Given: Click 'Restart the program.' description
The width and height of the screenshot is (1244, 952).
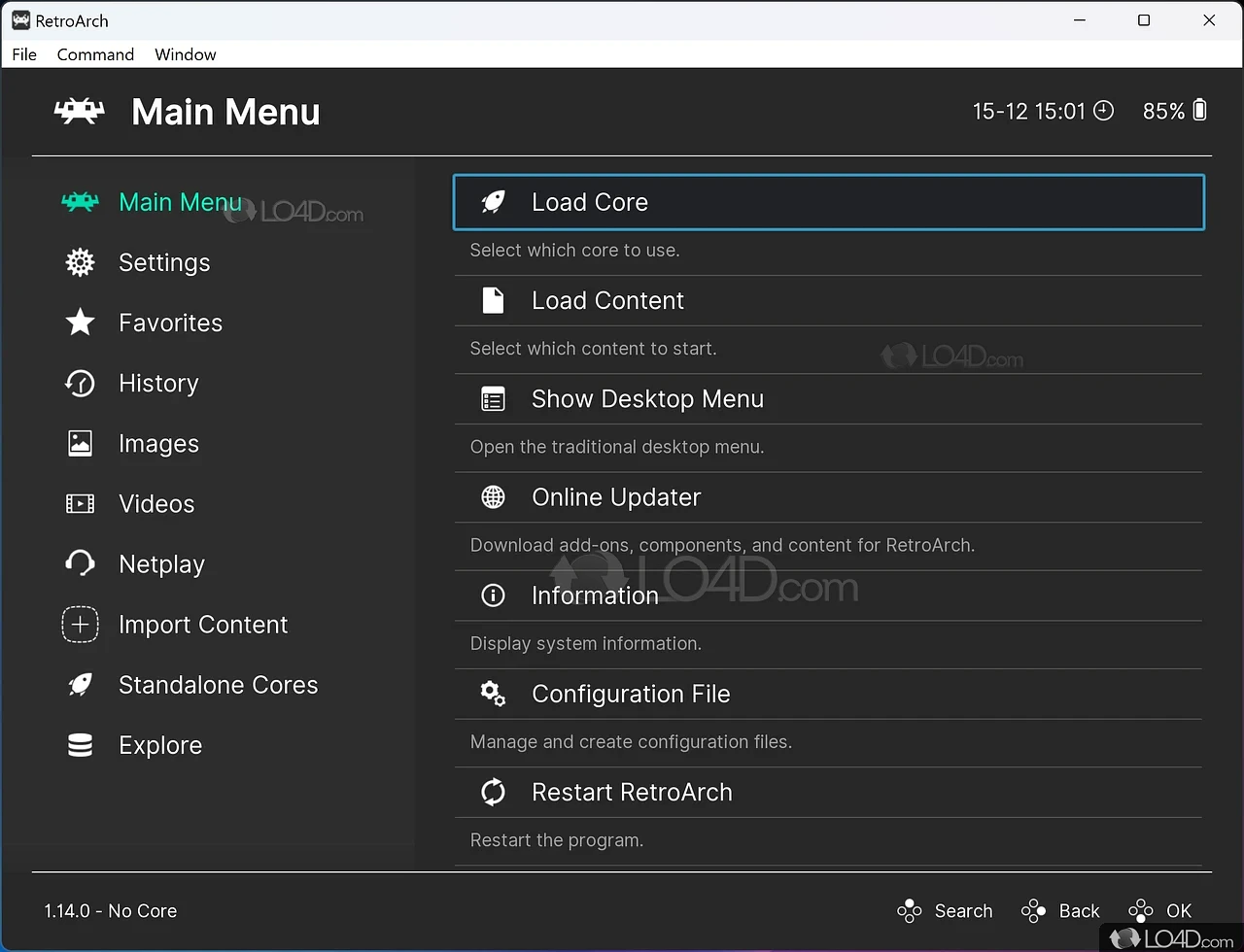Looking at the screenshot, I should (556, 839).
